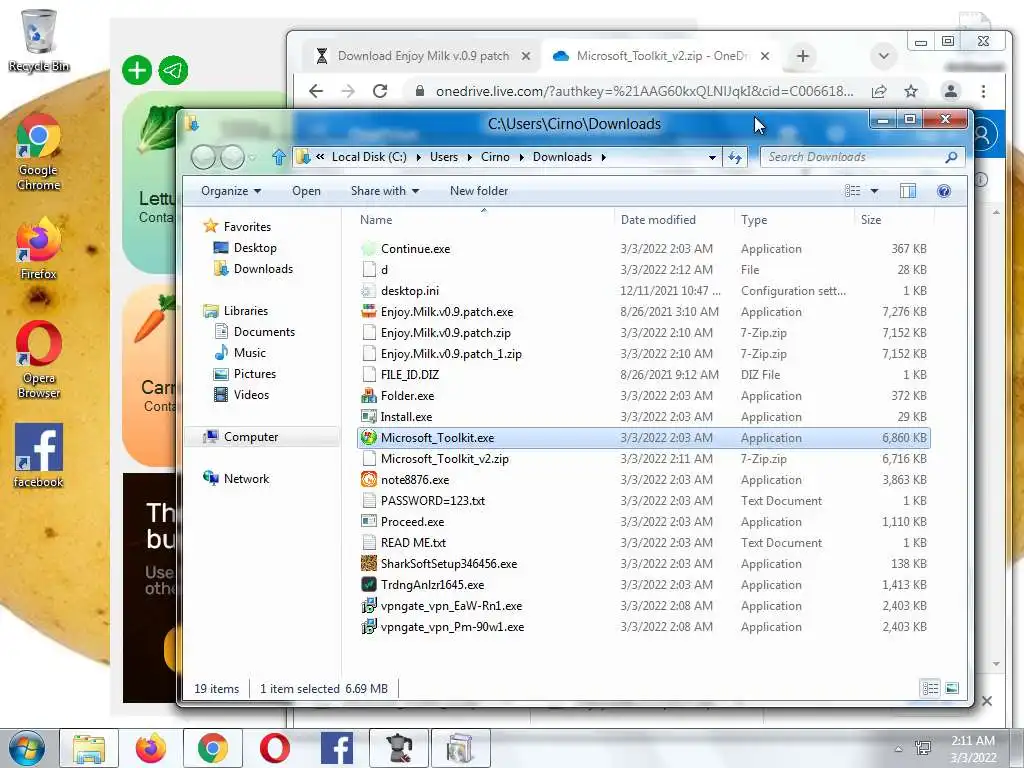
Task: Open the Share with dropdown
Action: pyautogui.click(x=385, y=191)
